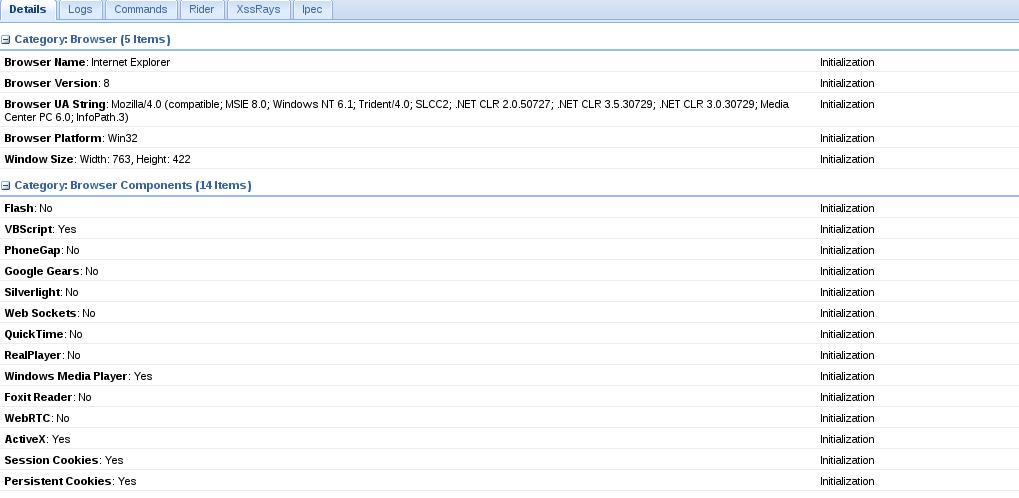Collapse the Browser Components group icon
Viewport: 1019px width, 498px height.
pyautogui.click(x=6, y=186)
